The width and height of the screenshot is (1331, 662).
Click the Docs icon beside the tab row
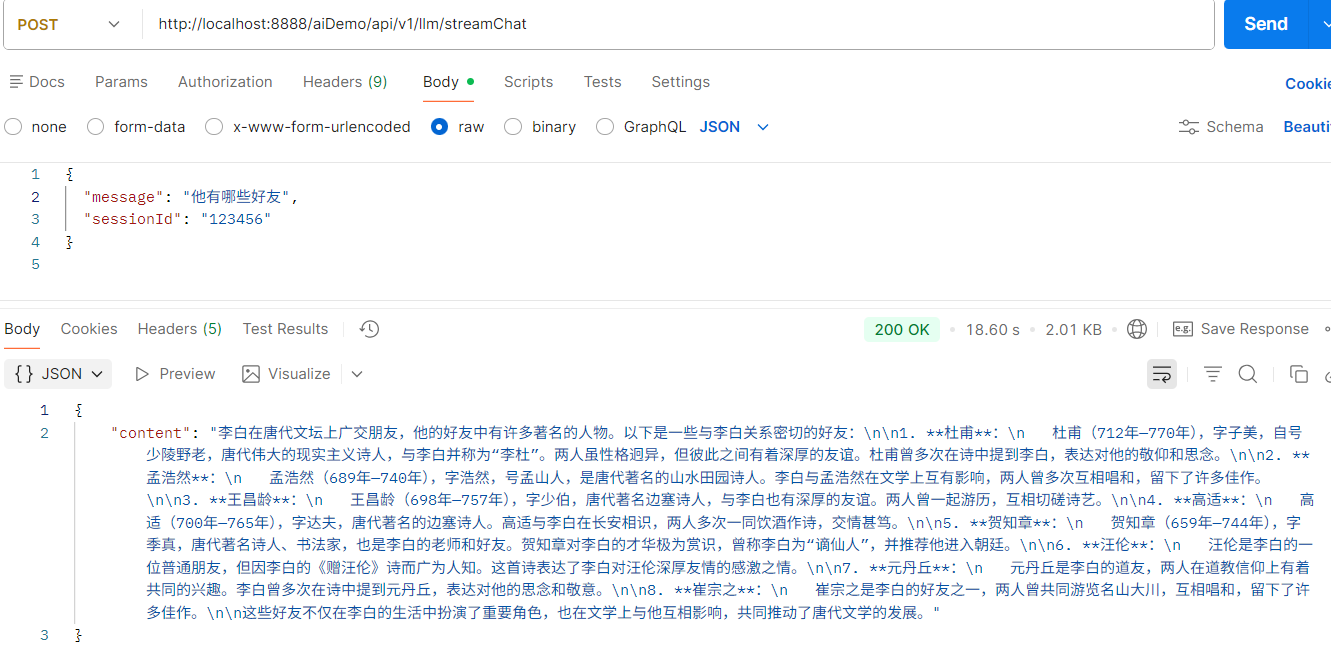[x=17, y=81]
